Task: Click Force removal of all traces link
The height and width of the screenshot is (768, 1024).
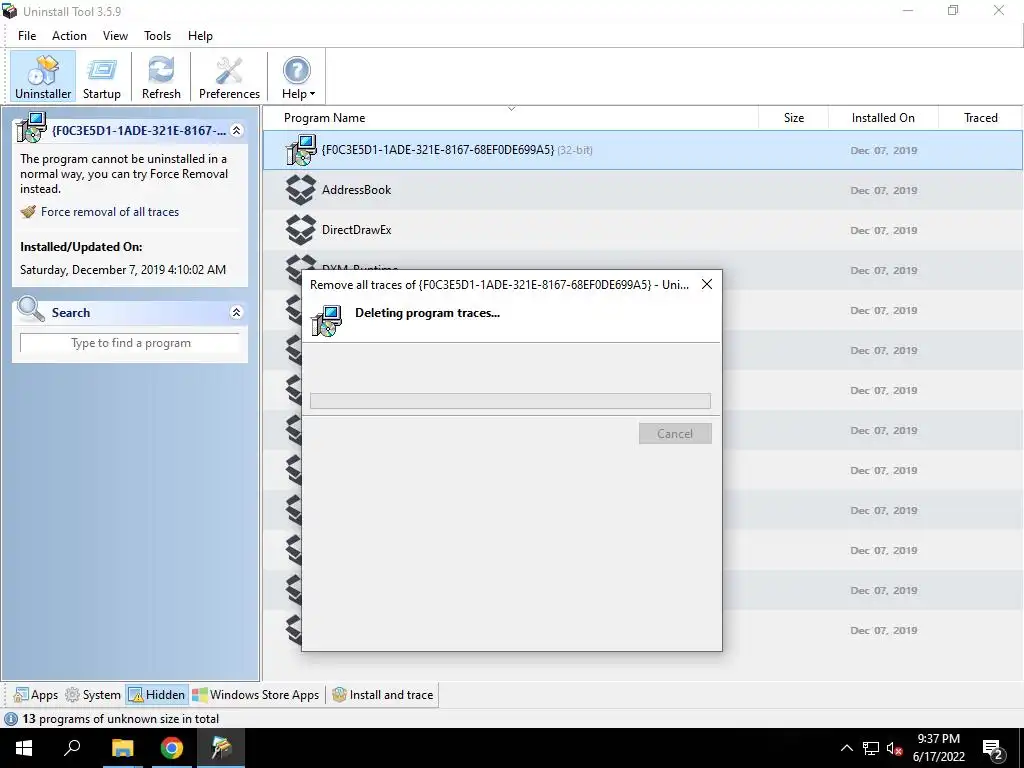Action: [x=110, y=212]
